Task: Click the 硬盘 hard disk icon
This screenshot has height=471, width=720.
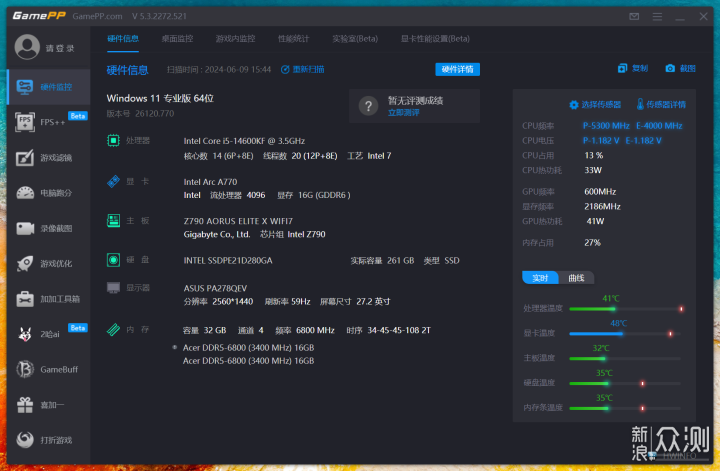Action: coord(113,260)
